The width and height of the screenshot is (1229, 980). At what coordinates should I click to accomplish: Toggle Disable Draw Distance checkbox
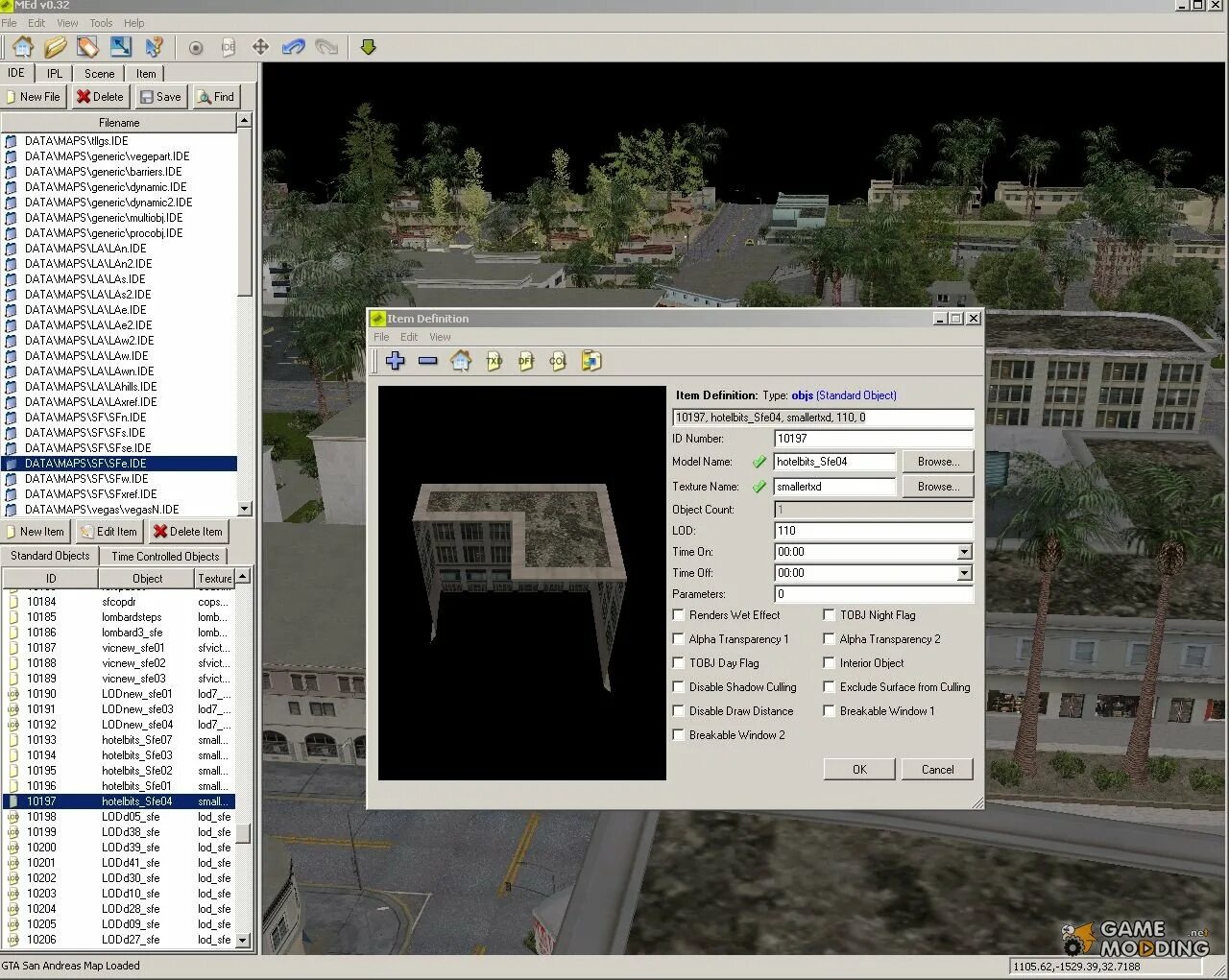[x=679, y=711]
